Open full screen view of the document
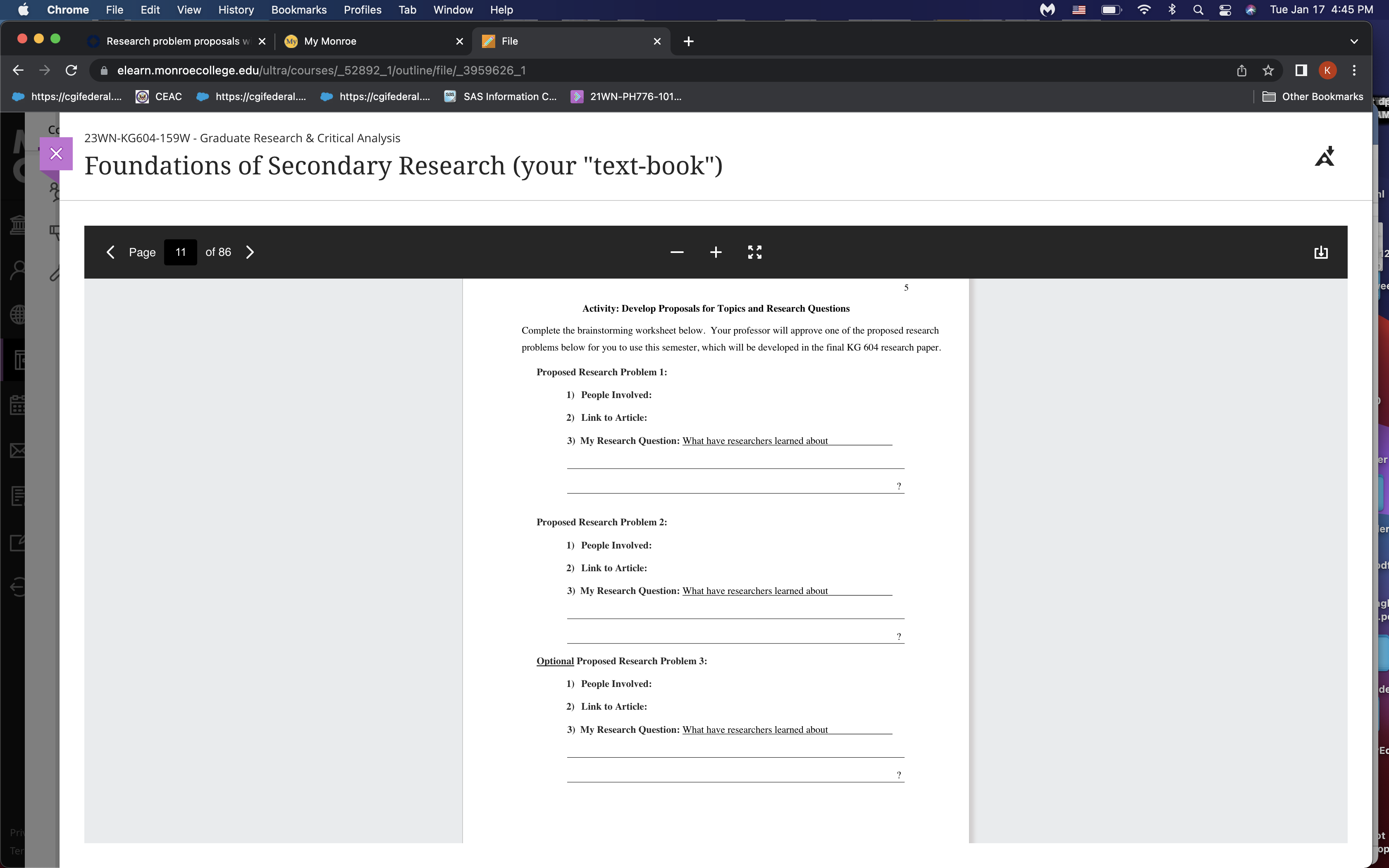Screen dimensions: 1389x868 pos(755,252)
